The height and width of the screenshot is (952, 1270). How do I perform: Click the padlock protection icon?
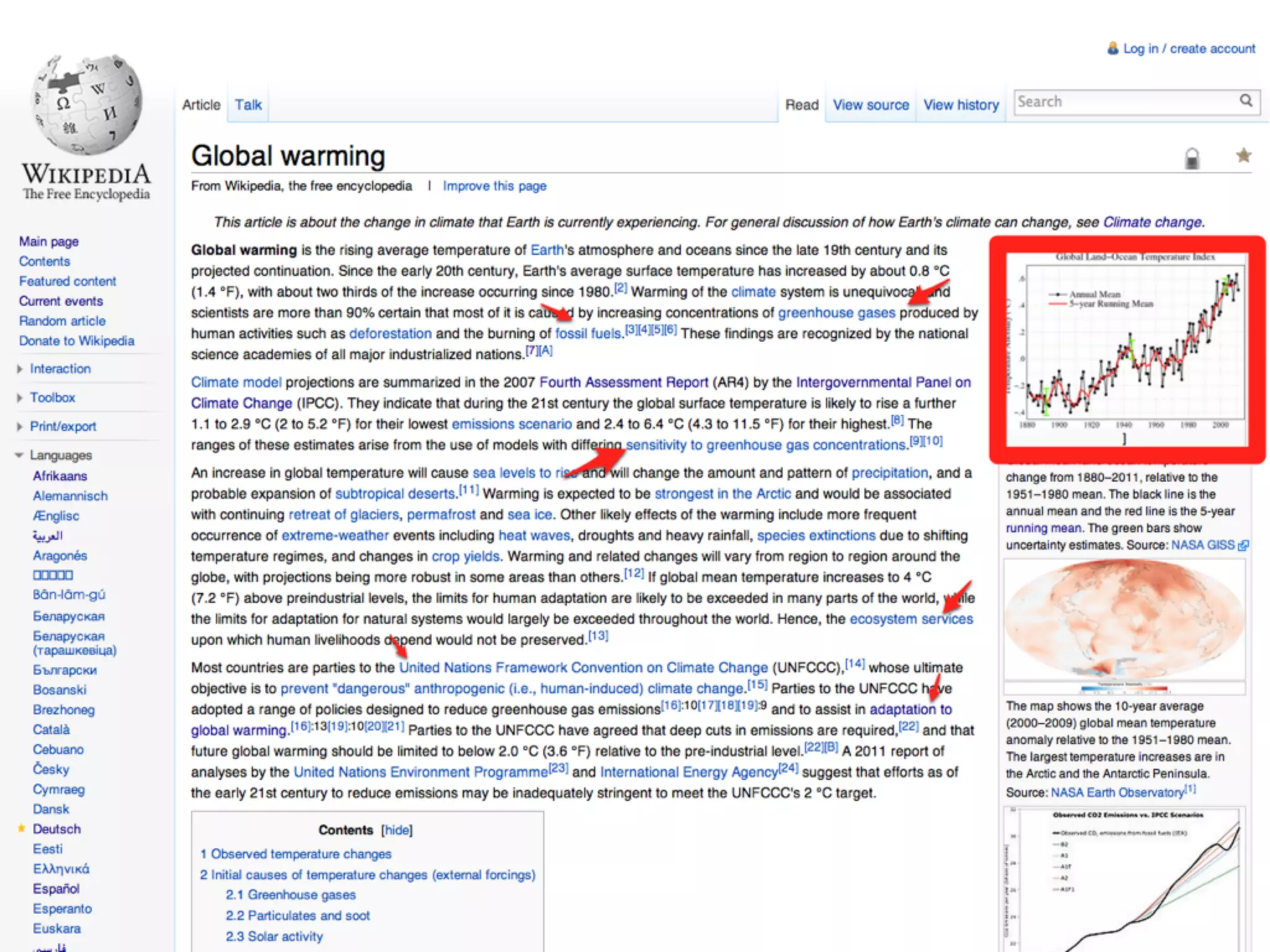[1191, 158]
